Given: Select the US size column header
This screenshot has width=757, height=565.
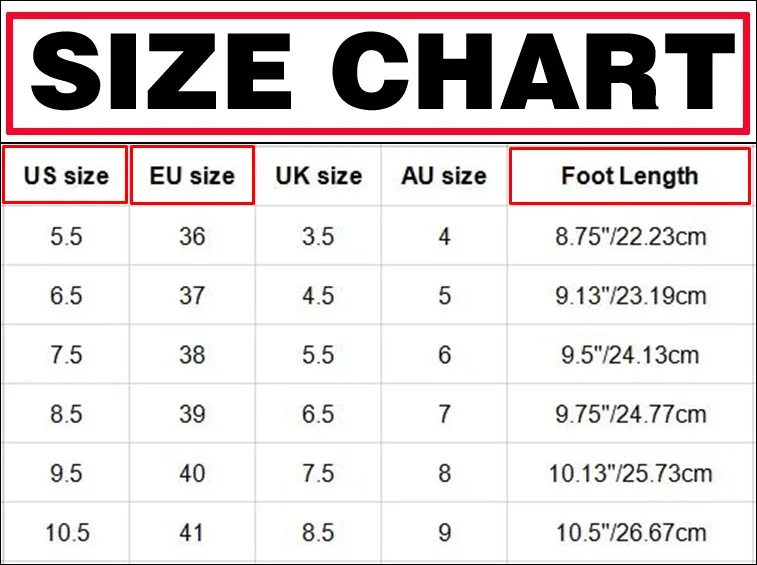Looking at the screenshot, I should tap(65, 175).
